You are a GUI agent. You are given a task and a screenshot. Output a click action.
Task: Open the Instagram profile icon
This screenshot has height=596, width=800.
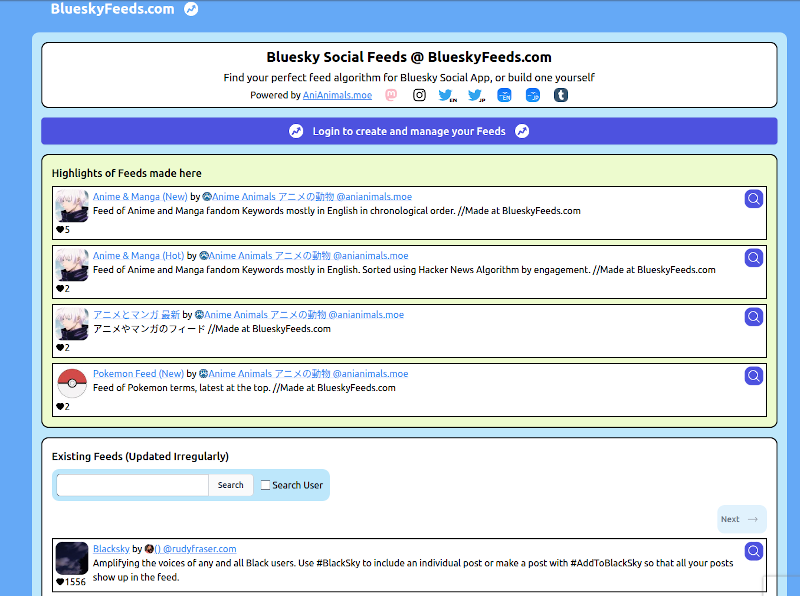[419, 95]
